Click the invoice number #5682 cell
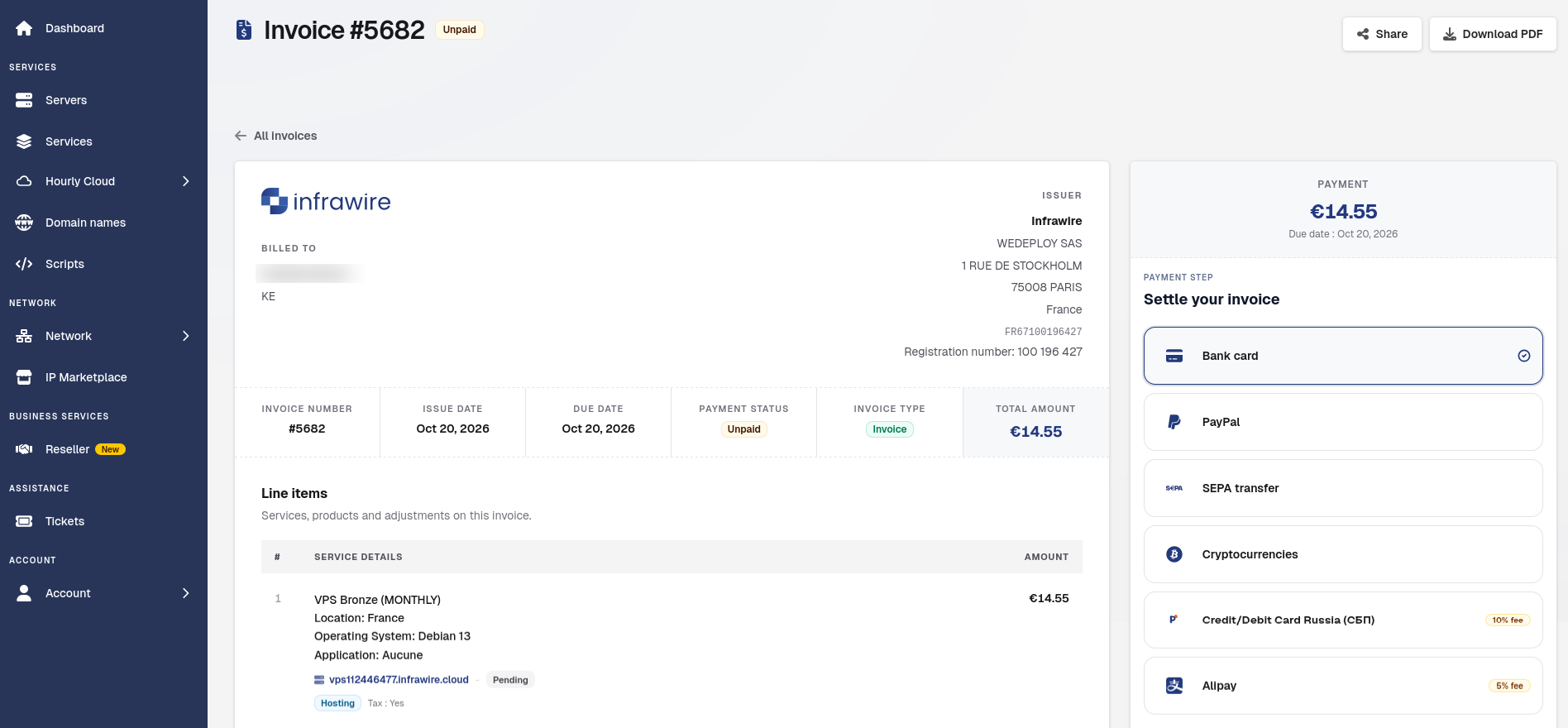The width and height of the screenshot is (1568, 728). [307, 422]
